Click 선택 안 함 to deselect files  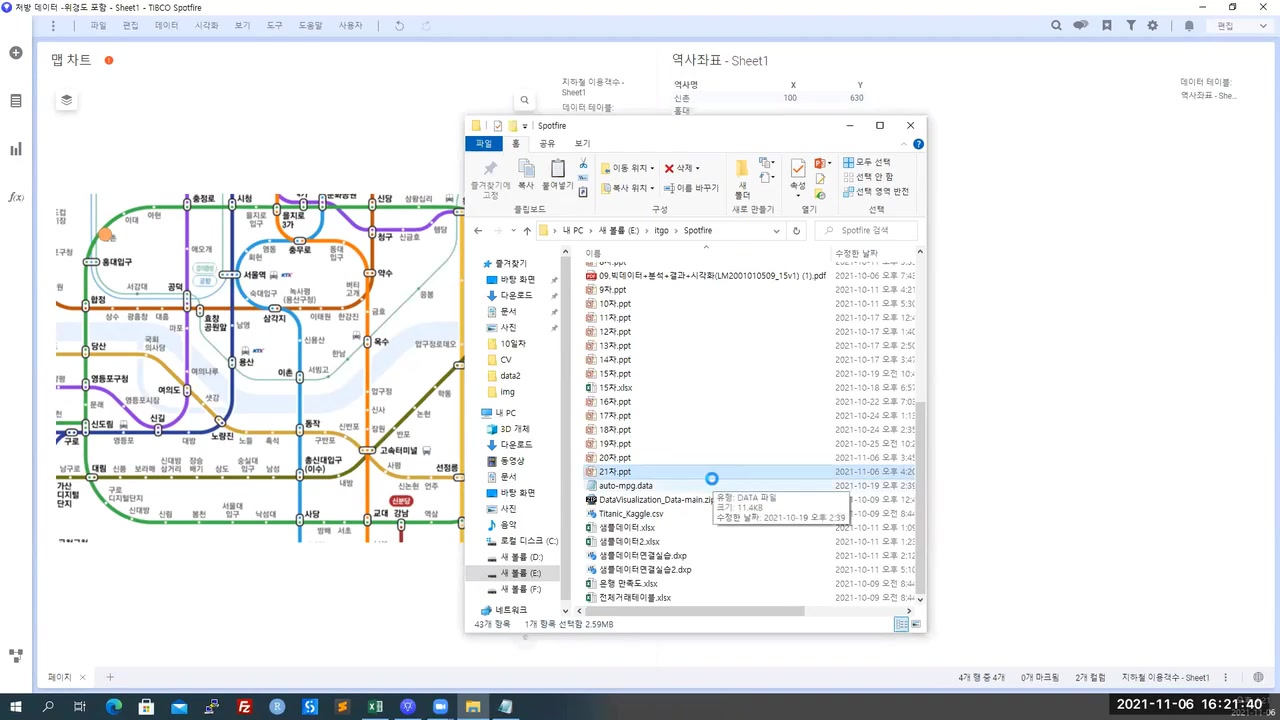868,177
